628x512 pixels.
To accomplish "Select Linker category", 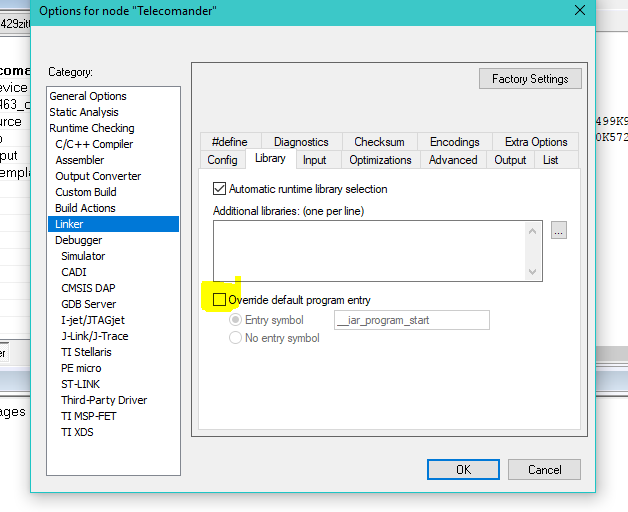I will point(113,224).
